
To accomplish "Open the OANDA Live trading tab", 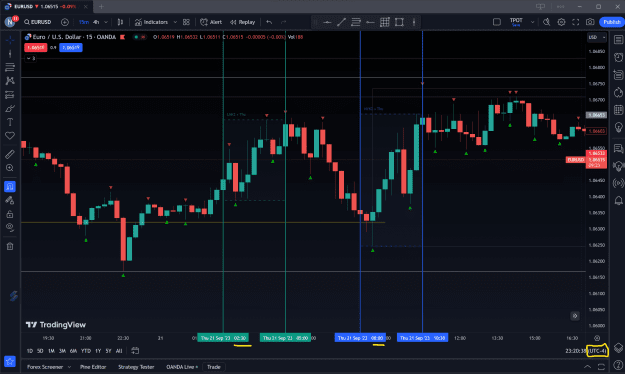I will (182, 367).
